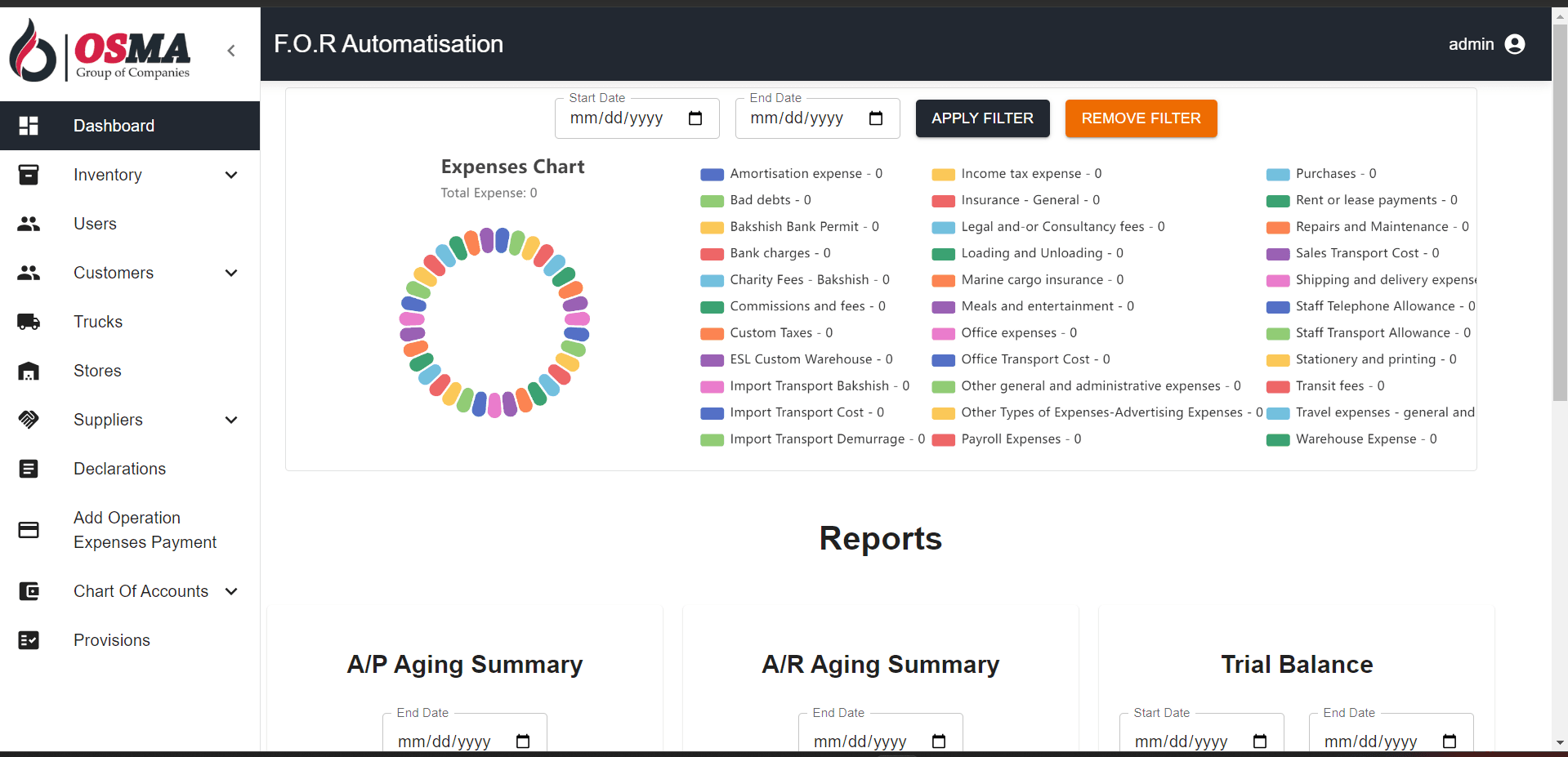Click the Inventory archive icon

pyautogui.click(x=29, y=175)
